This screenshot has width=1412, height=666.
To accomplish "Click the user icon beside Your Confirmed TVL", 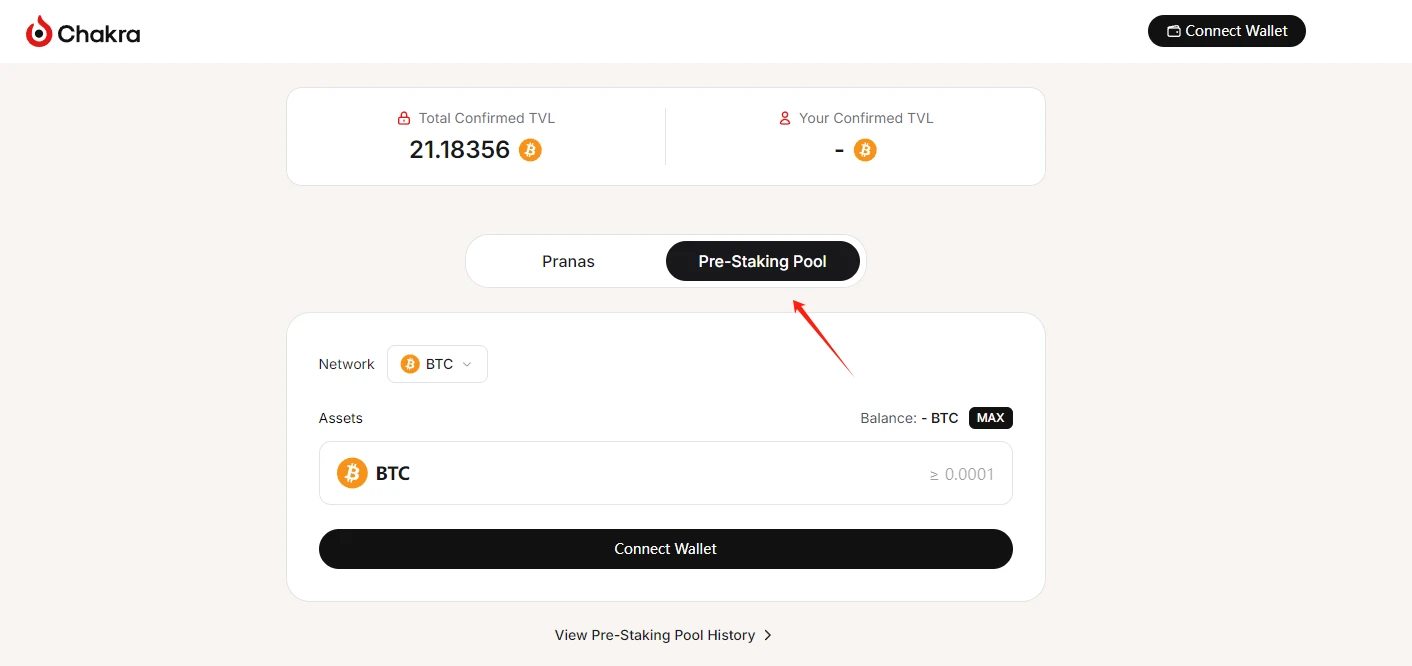I will 785,118.
